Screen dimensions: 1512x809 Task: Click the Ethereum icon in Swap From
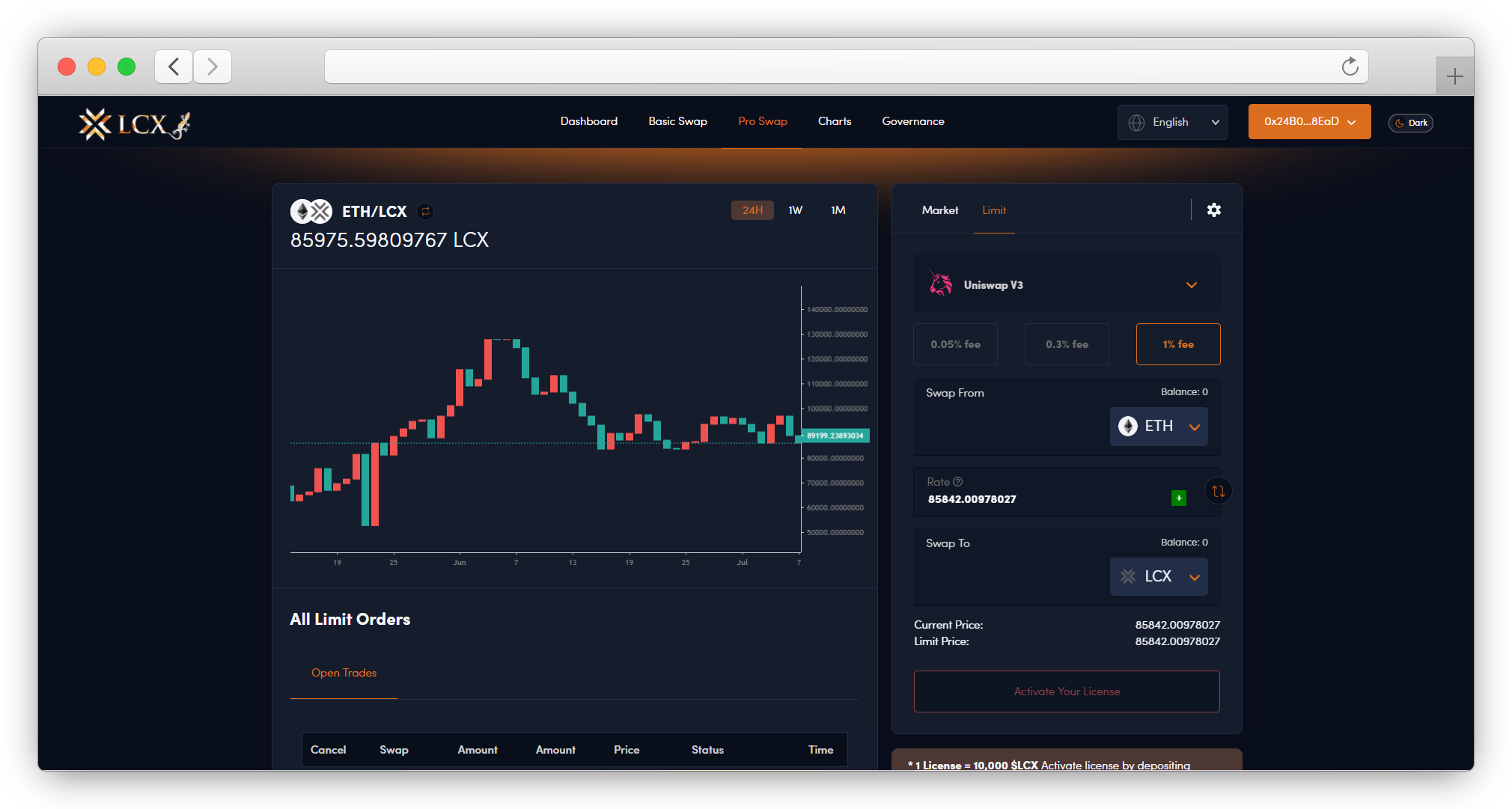click(1128, 426)
